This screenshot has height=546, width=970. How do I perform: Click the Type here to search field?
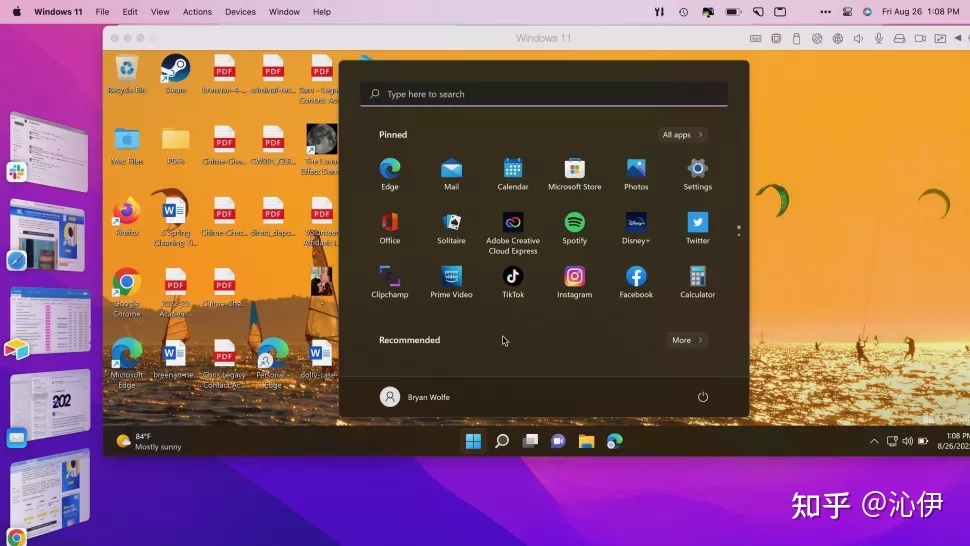[544, 94]
